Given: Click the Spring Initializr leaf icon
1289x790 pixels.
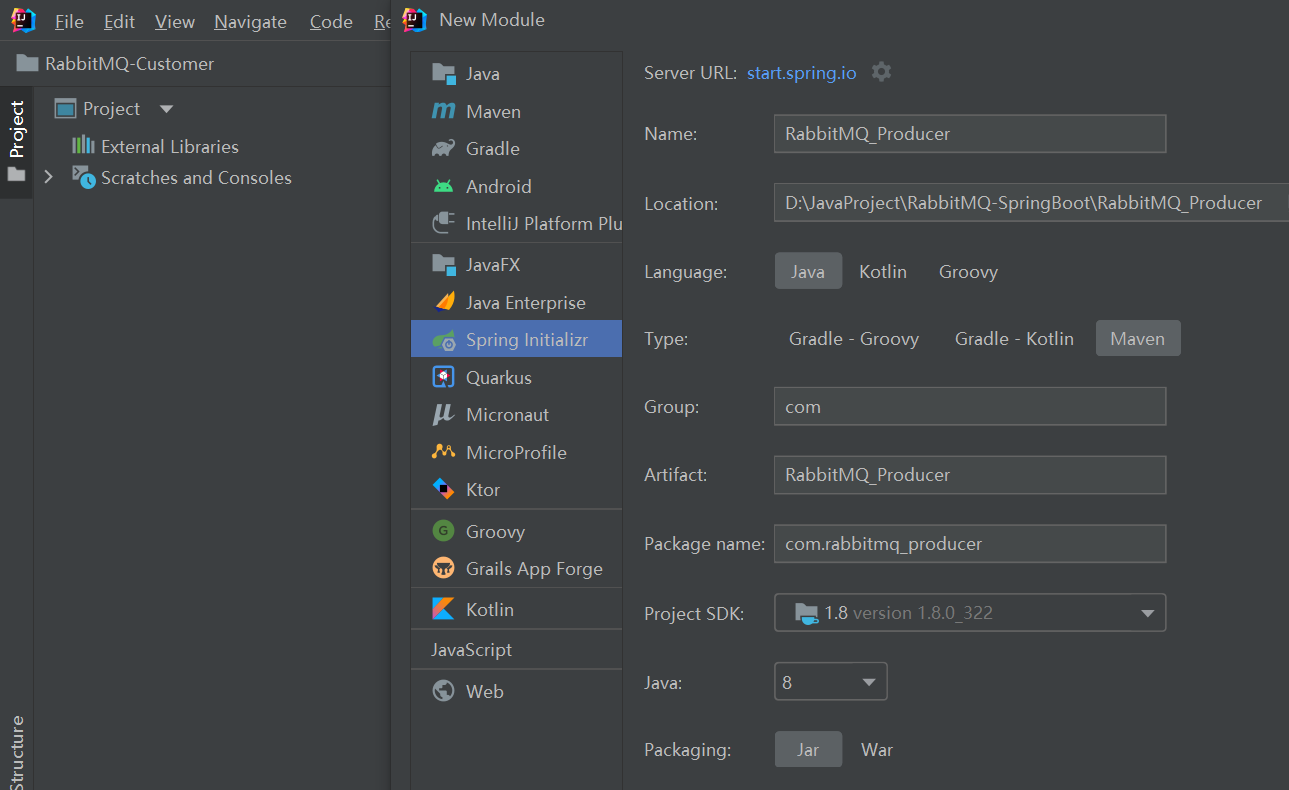Looking at the screenshot, I should [443, 340].
